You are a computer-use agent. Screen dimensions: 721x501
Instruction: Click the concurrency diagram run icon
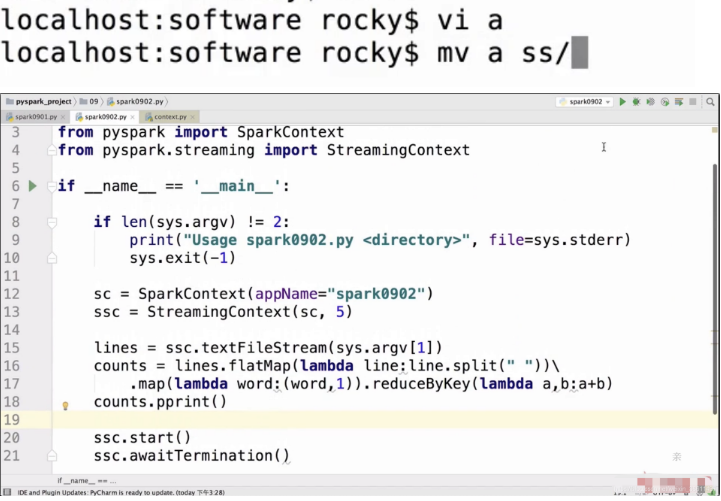[x=677, y=102]
